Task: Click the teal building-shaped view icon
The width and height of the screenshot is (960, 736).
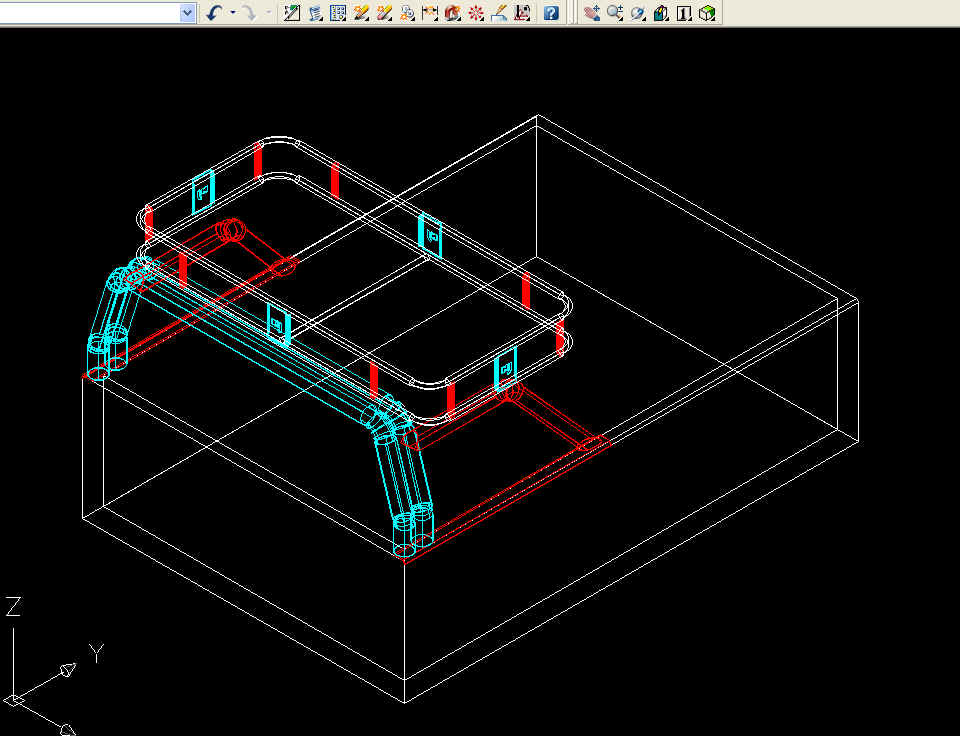Action: tap(661, 13)
